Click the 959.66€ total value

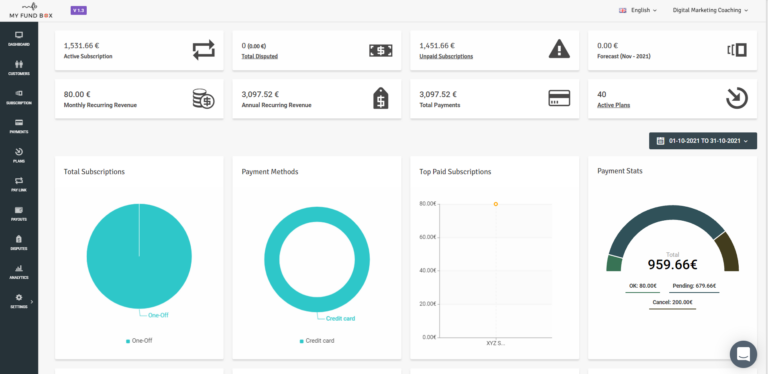(672, 265)
